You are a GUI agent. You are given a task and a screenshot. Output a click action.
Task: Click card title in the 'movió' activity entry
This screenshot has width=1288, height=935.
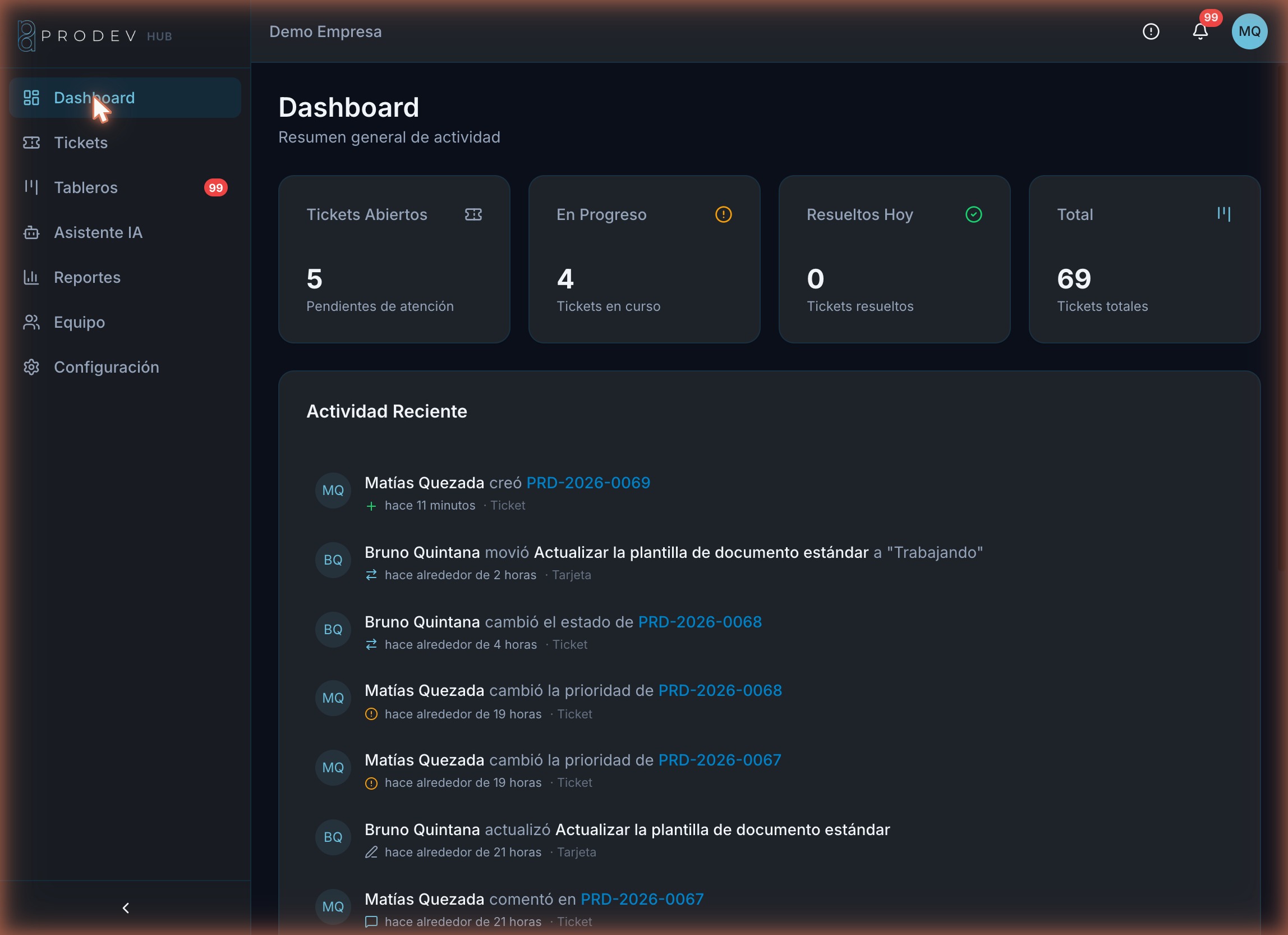point(701,552)
